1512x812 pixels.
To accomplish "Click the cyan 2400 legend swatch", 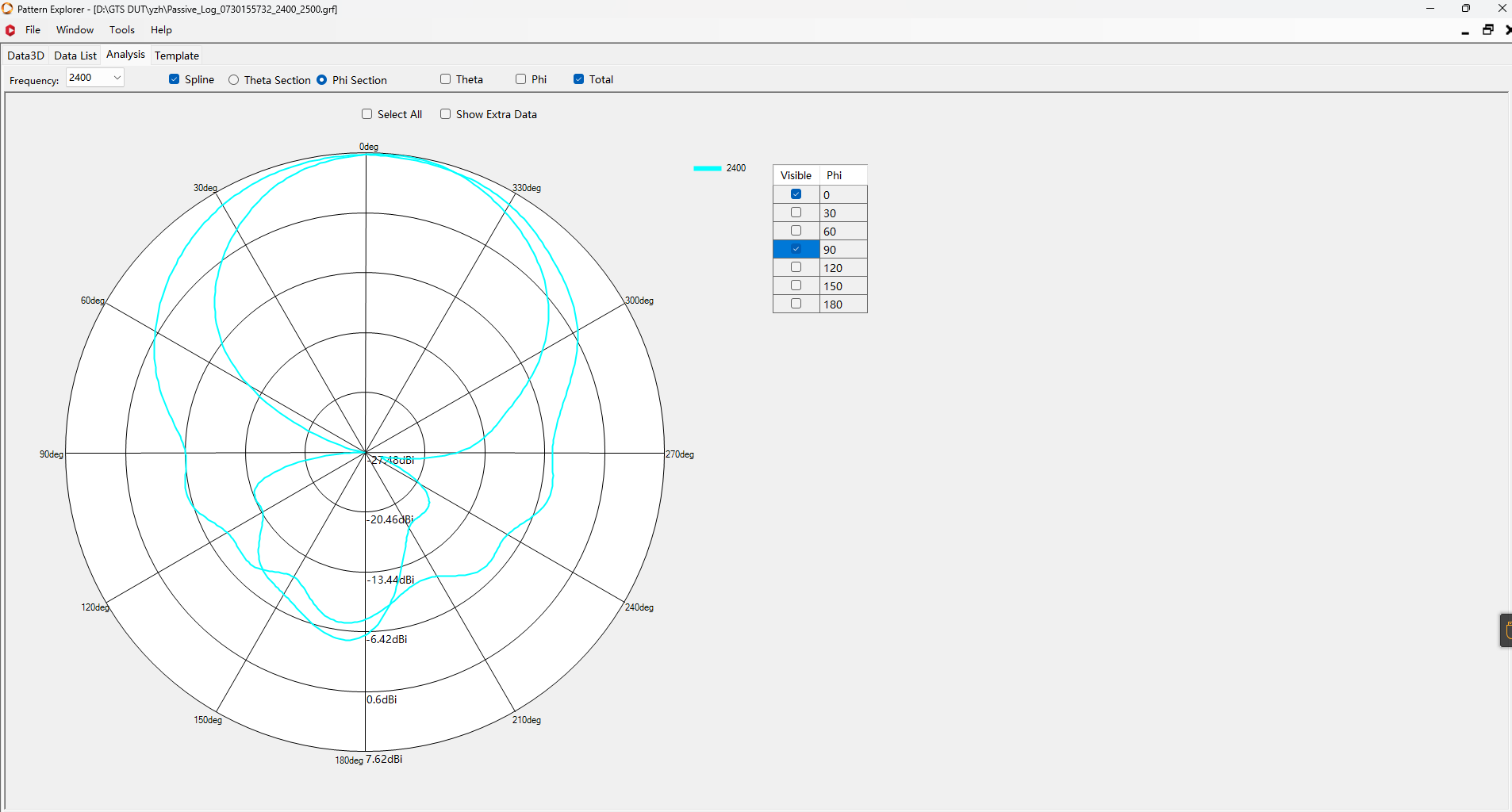I will click(708, 168).
